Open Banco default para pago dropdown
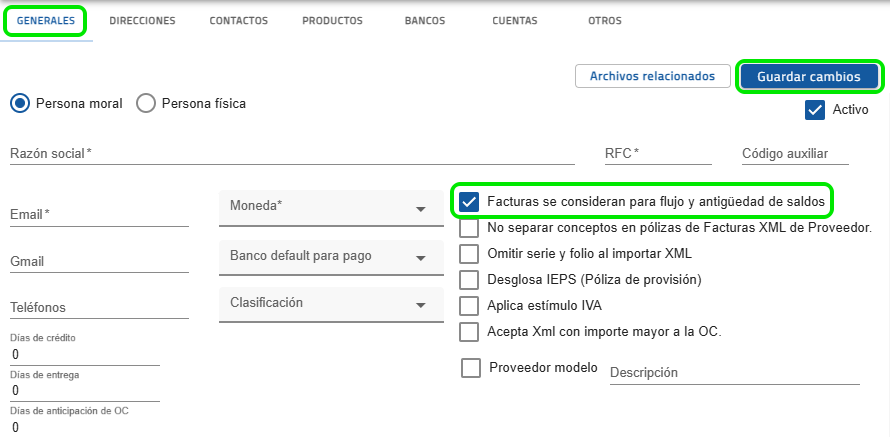The width and height of the screenshot is (890, 437). pos(324,256)
